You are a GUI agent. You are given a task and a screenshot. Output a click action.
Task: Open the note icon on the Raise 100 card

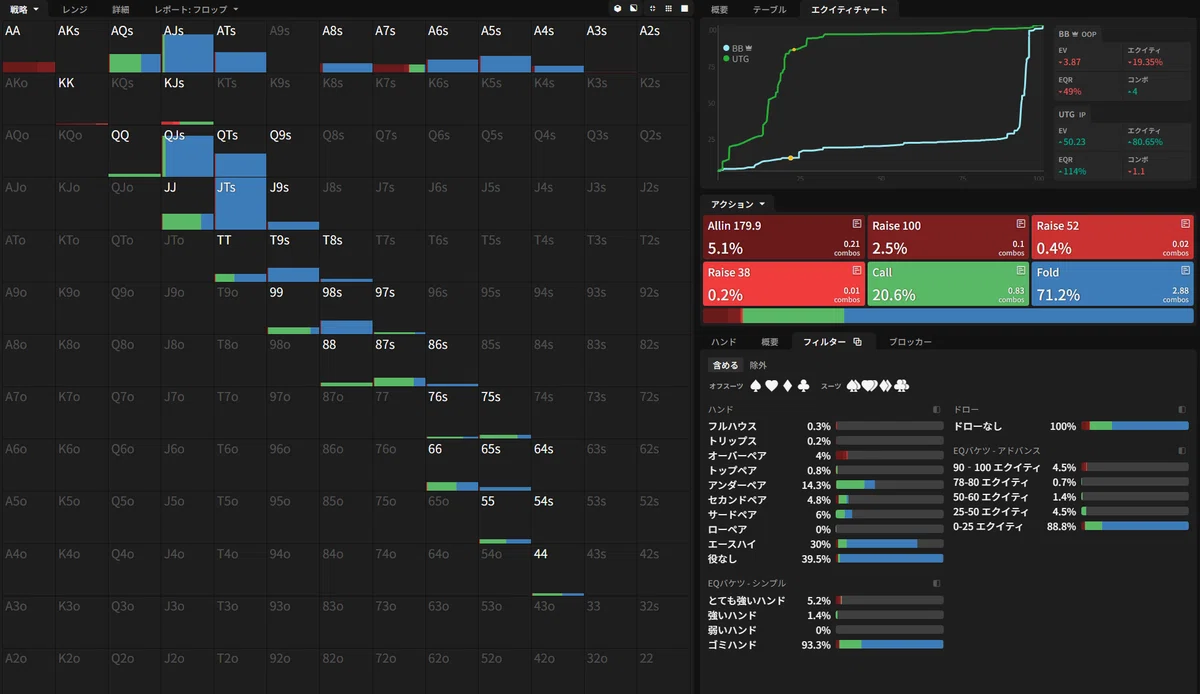[x=1022, y=223]
